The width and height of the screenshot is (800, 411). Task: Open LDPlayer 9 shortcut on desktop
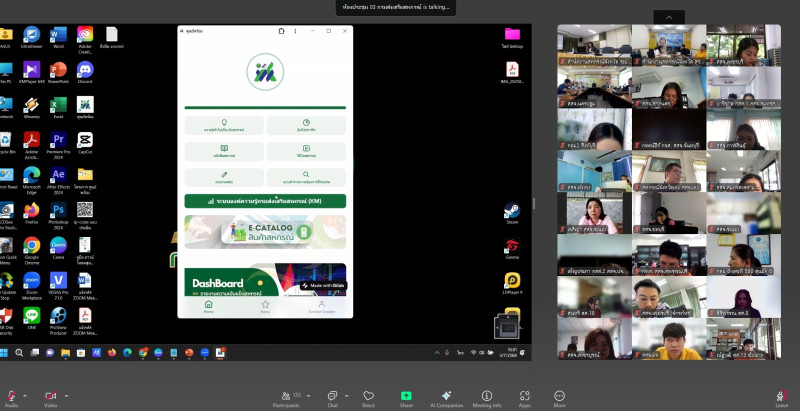pyautogui.click(x=512, y=284)
